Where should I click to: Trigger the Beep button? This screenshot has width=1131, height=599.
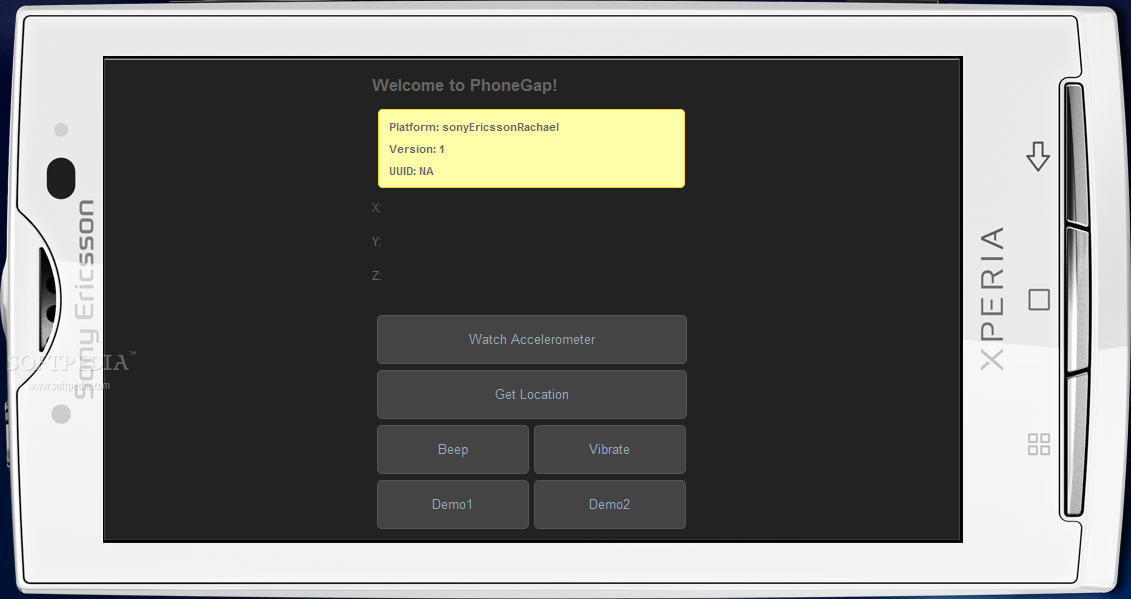pos(453,450)
